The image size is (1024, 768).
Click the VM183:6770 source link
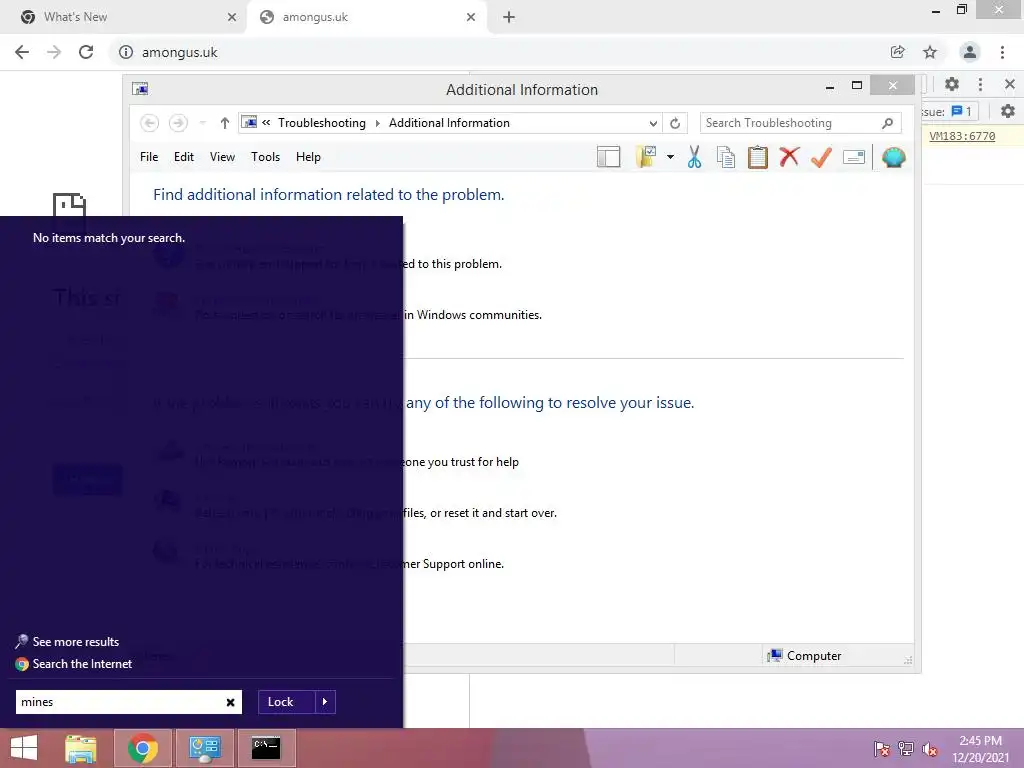[x=962, y=136]
